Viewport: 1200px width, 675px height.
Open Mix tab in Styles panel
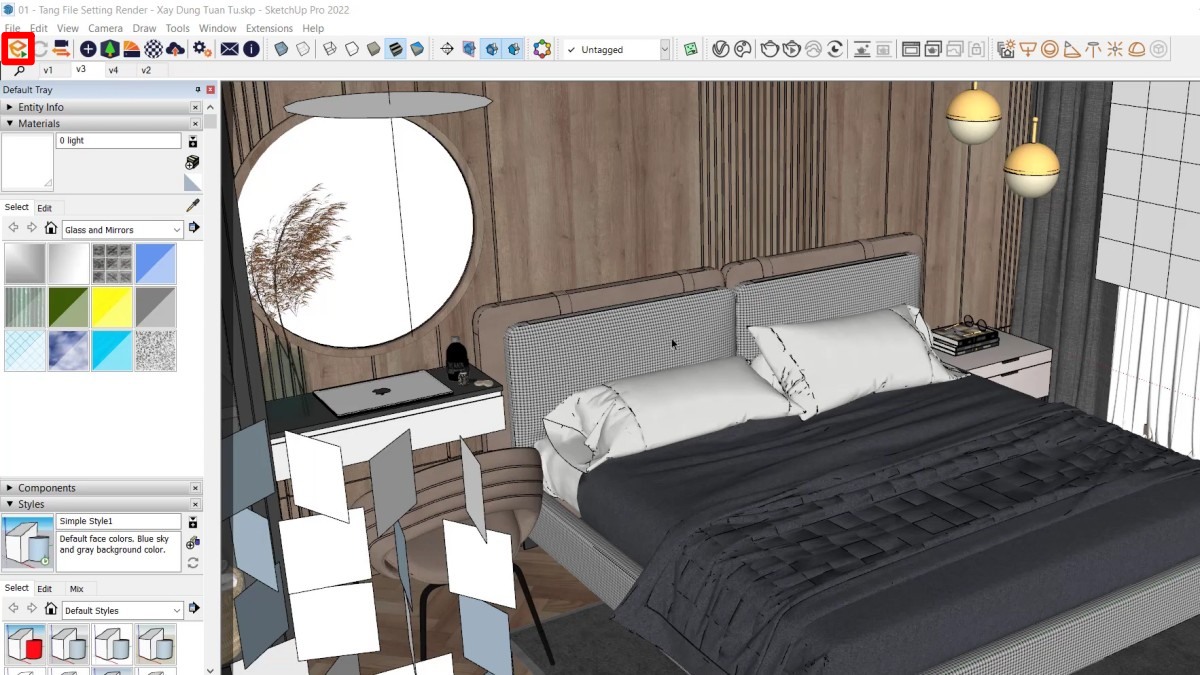click(76, 589)
